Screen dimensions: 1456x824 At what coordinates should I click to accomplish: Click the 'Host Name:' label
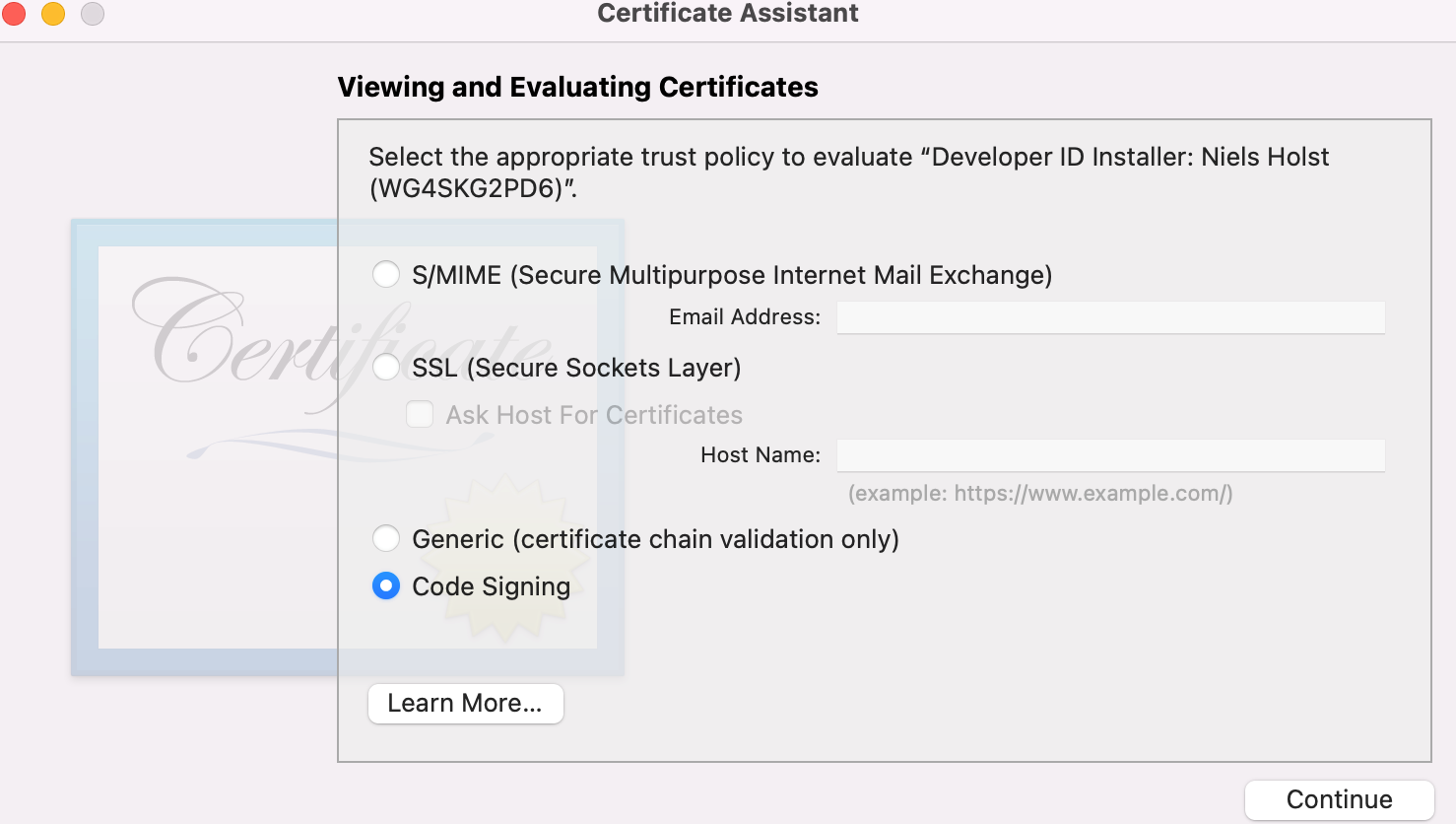coord(761,454)
